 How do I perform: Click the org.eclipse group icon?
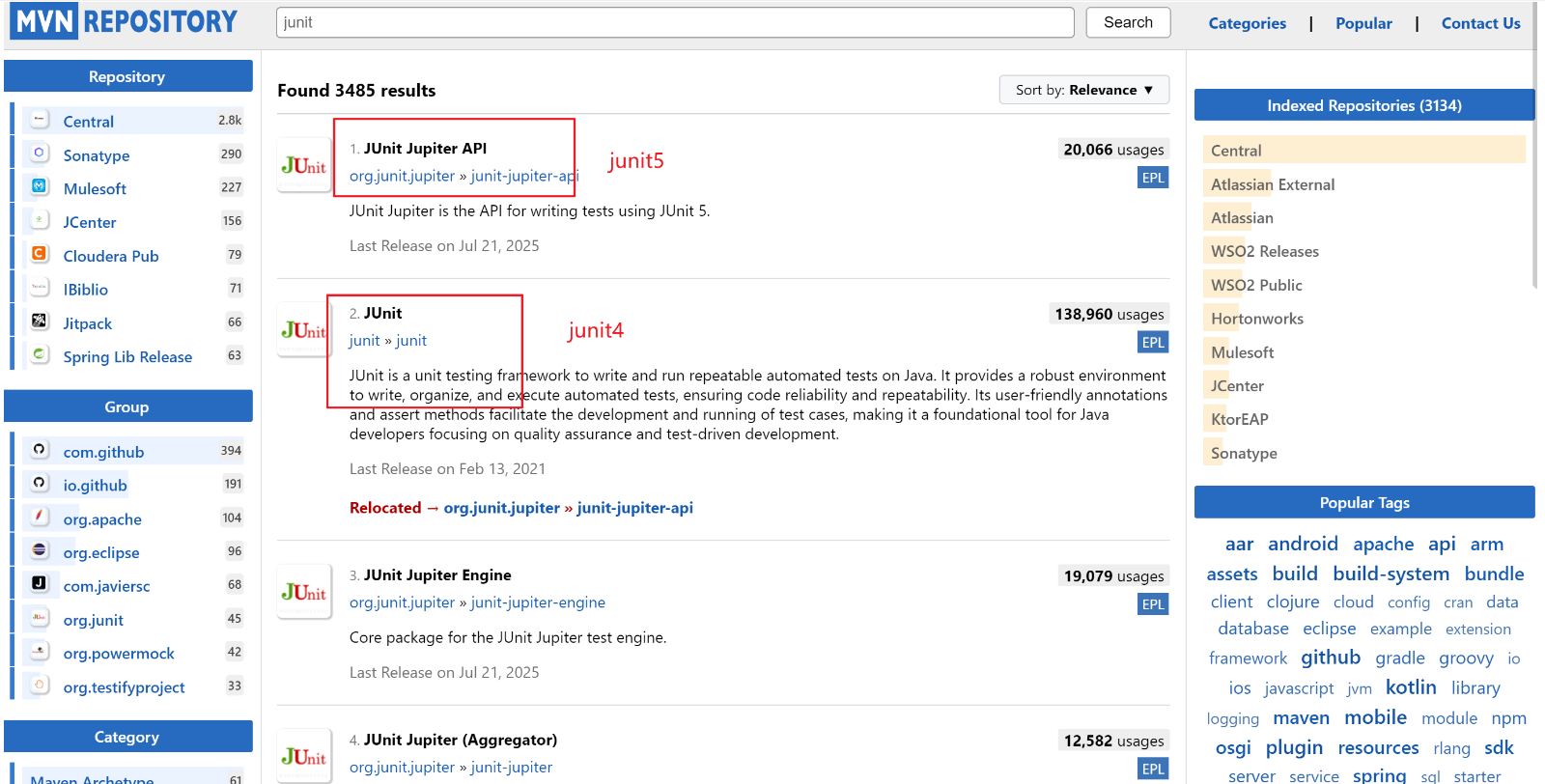click(40, 550)
